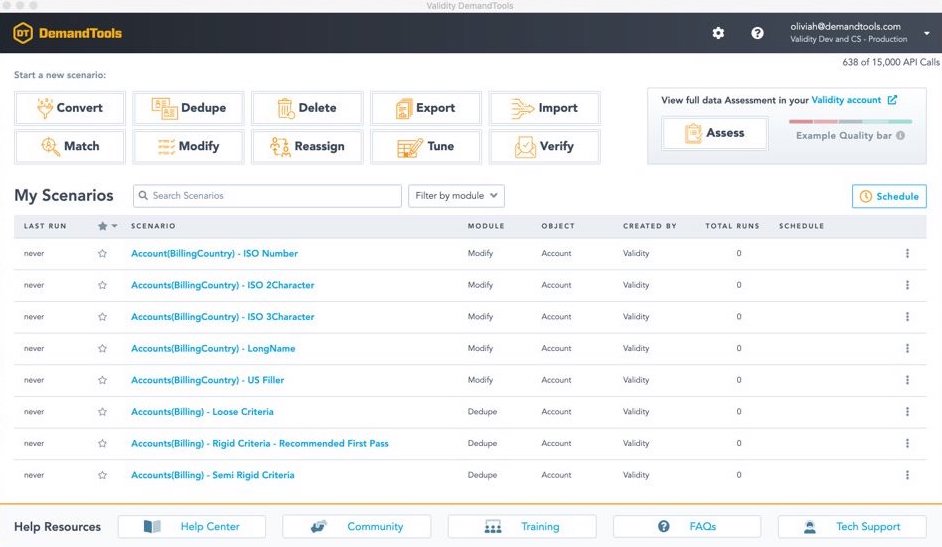Open the Tech Support resource
The width and height of the screenshot is (942, 547).
point(852,527)
